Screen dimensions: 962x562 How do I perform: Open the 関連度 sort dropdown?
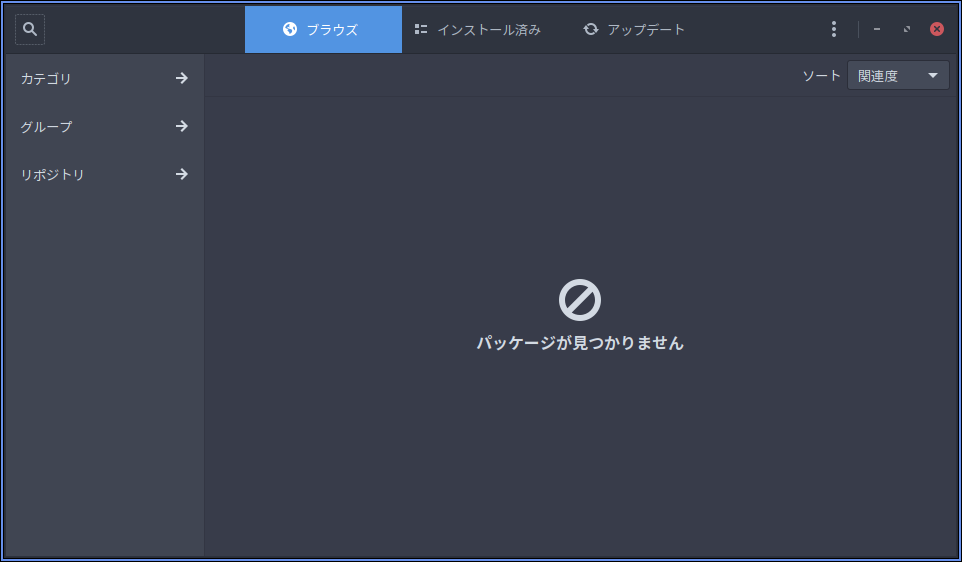898,75
